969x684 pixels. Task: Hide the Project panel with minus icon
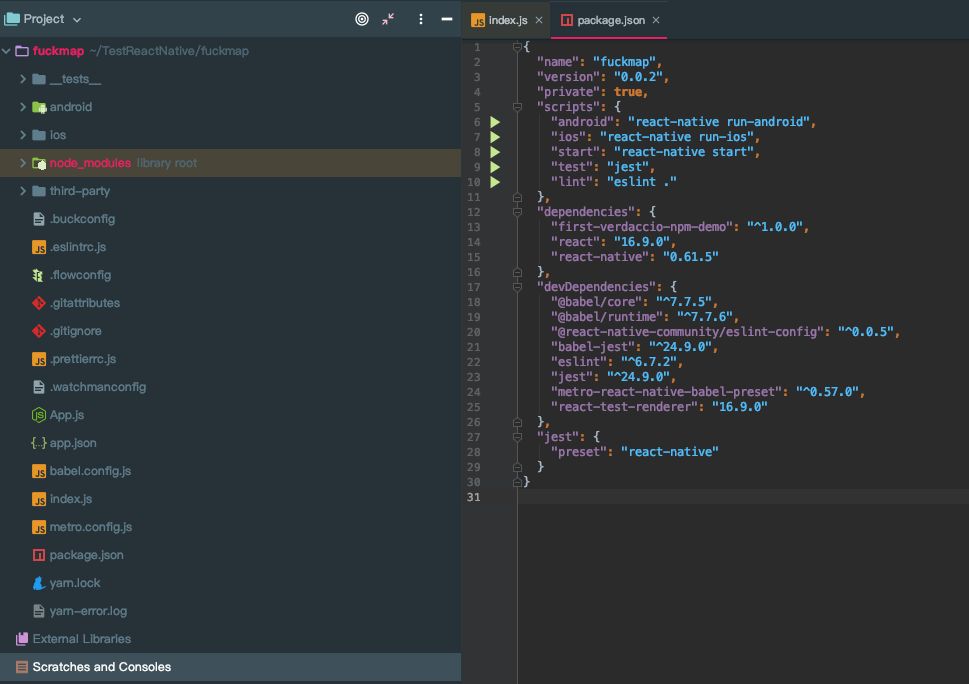[x=447, y=19]
